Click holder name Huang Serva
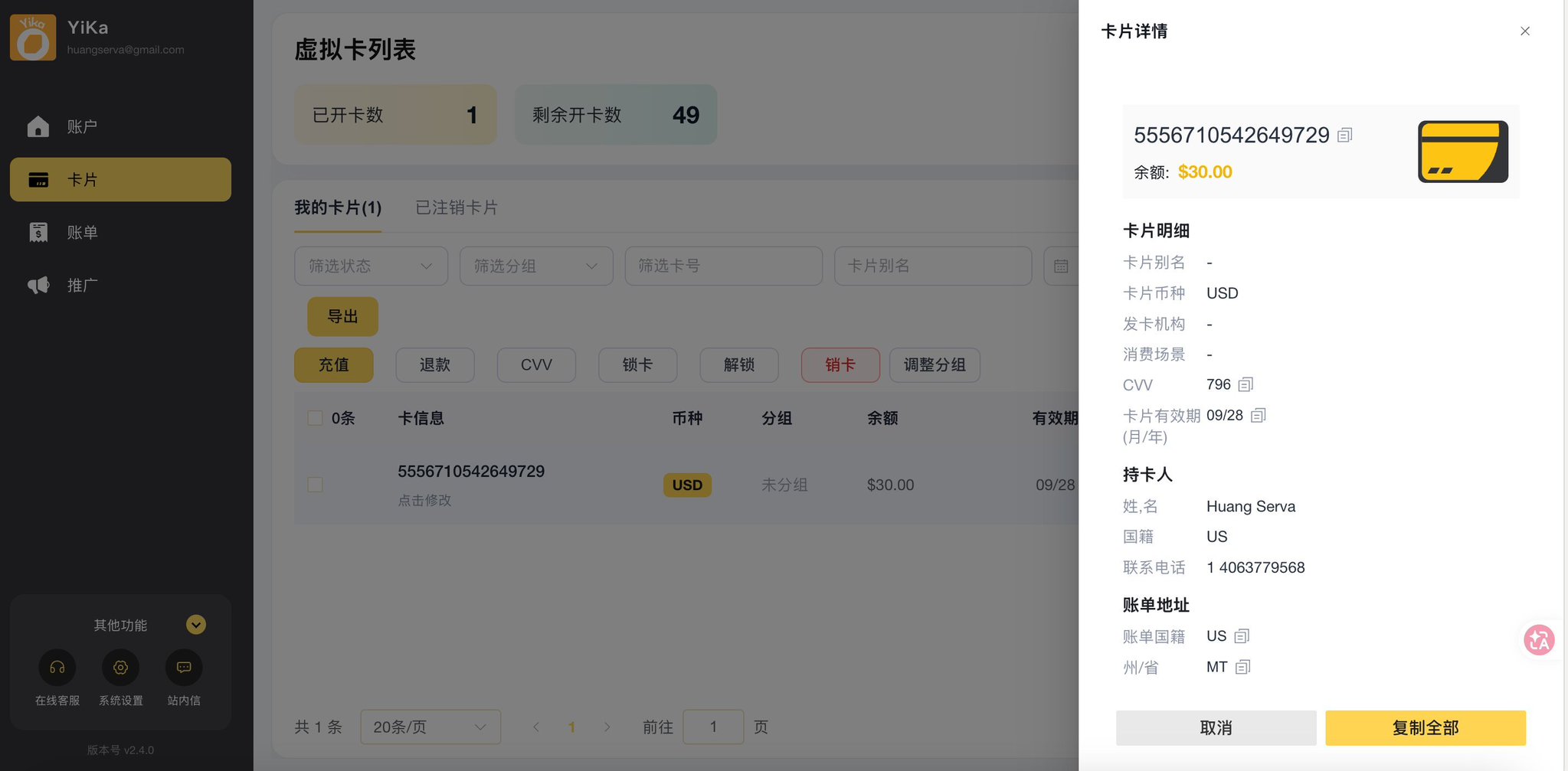The height and width of the screenshot is (771, 1568). tap(1251, 506)
